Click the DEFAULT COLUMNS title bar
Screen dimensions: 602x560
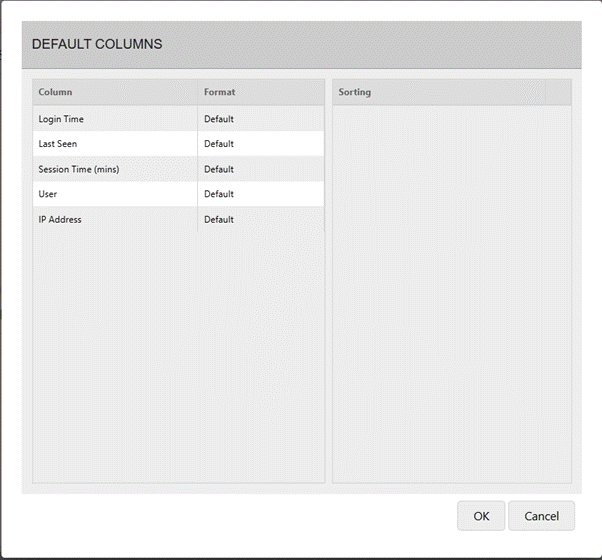click(302, 45)
